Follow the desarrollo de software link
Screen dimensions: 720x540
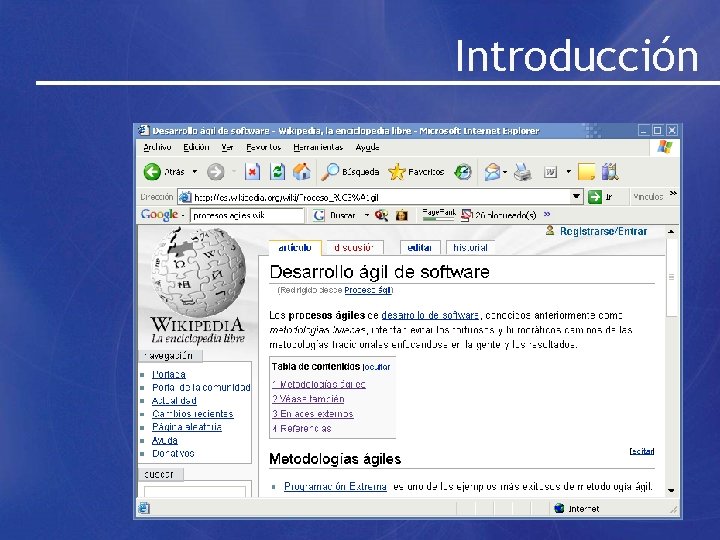point(430,315)
